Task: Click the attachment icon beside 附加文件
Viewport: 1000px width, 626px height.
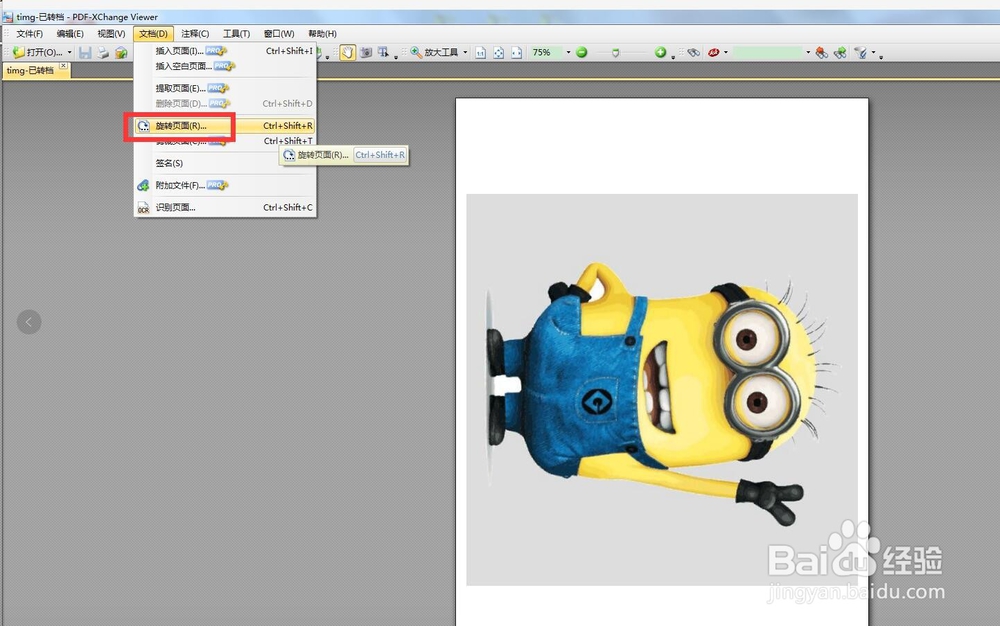Action: coord(143,186)
